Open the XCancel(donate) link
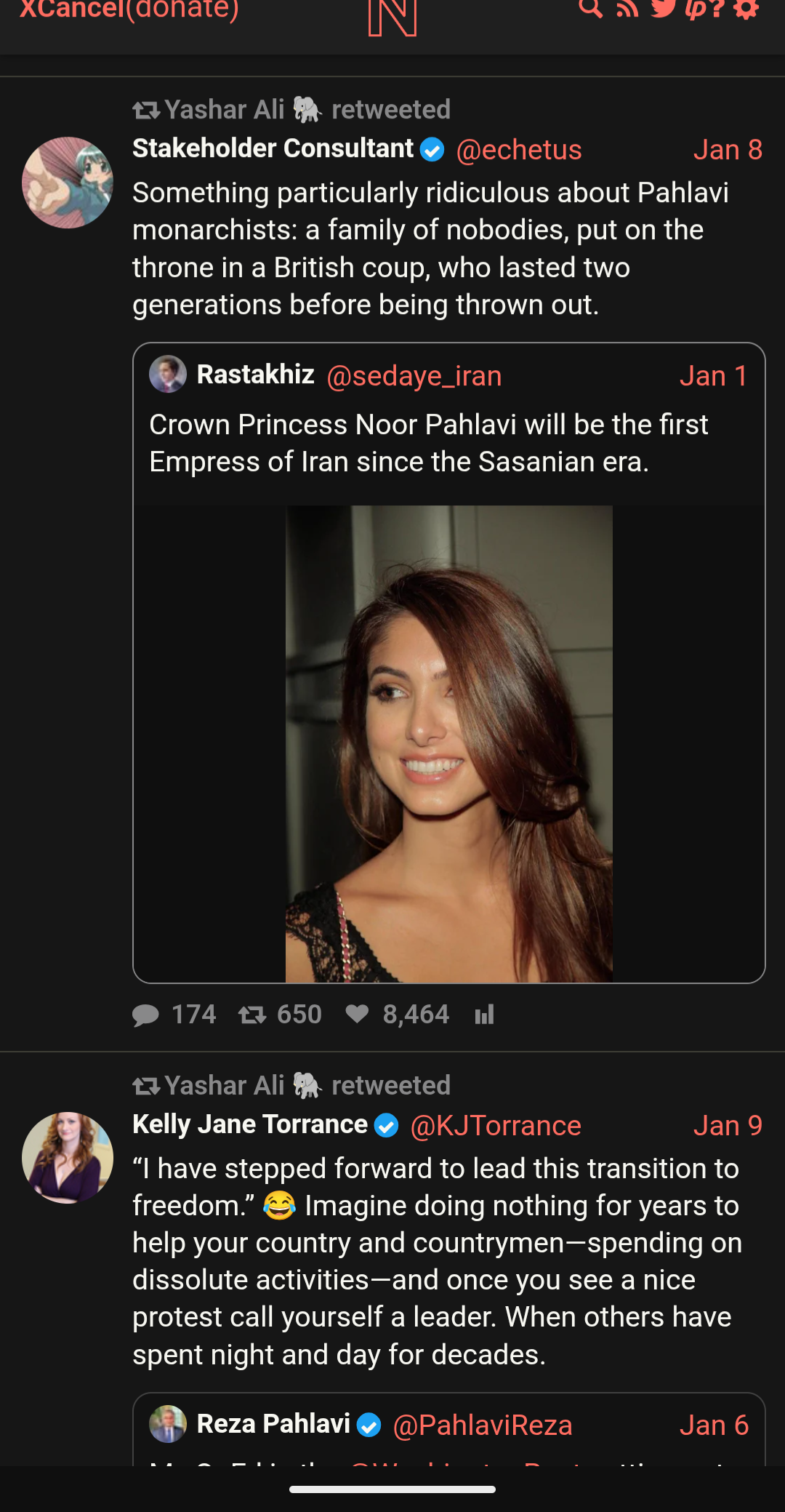The width and height of the screenshot is (785, 1512). point(129,9)
